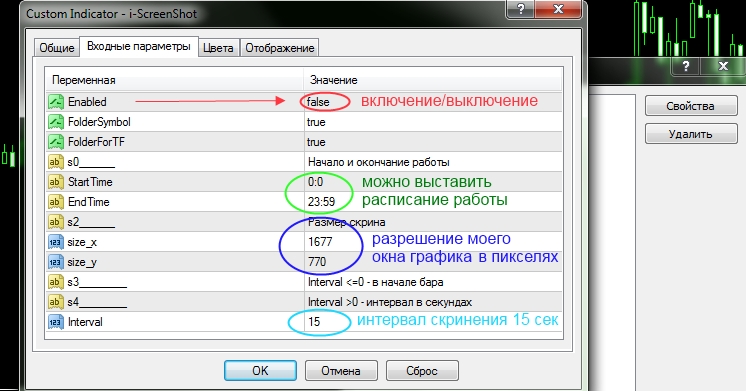Screen dimensions: 746x391
Task: Select the s2 variable name
Action: coord(91,222)
